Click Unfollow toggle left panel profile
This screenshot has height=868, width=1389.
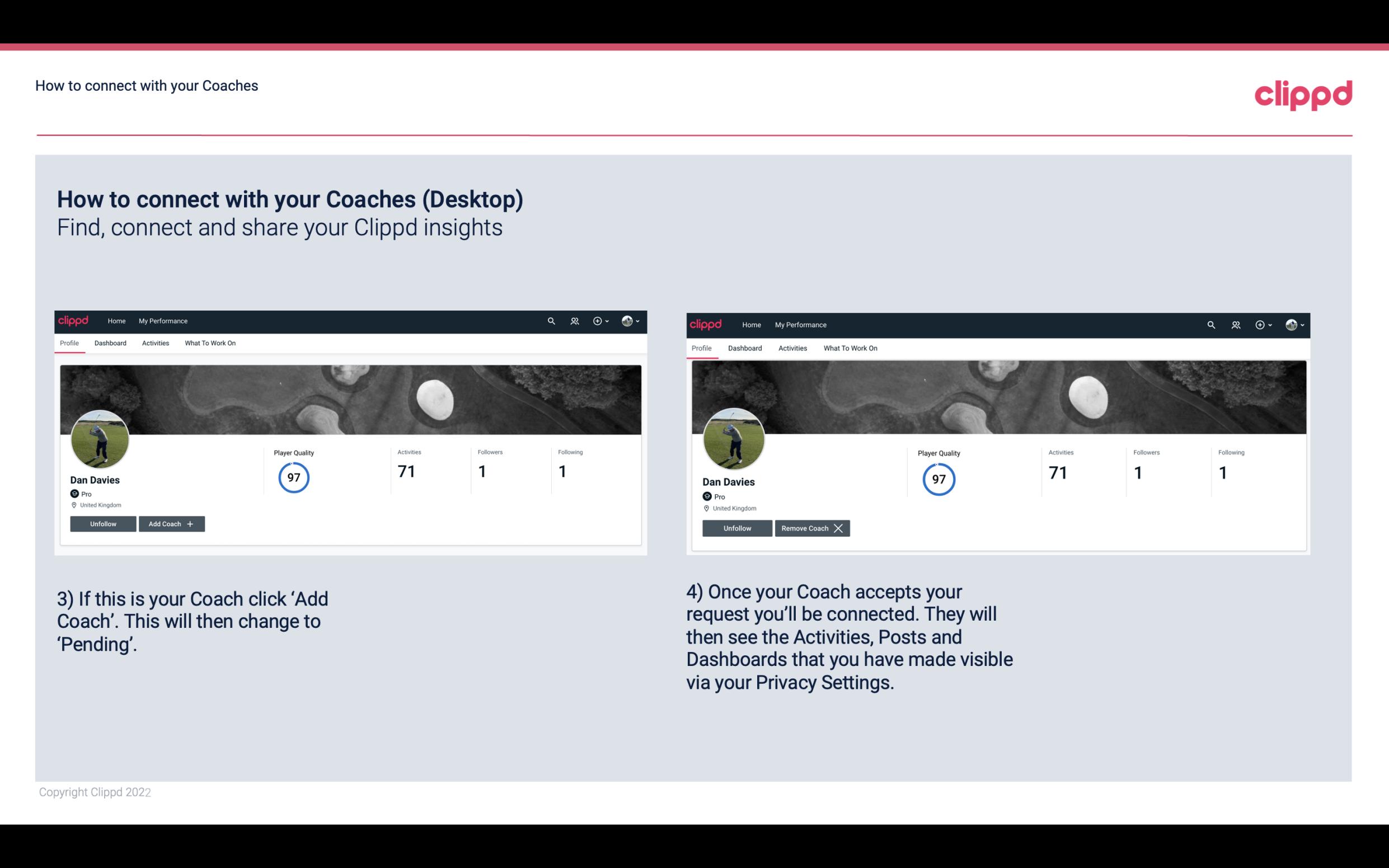coord(102,523)
